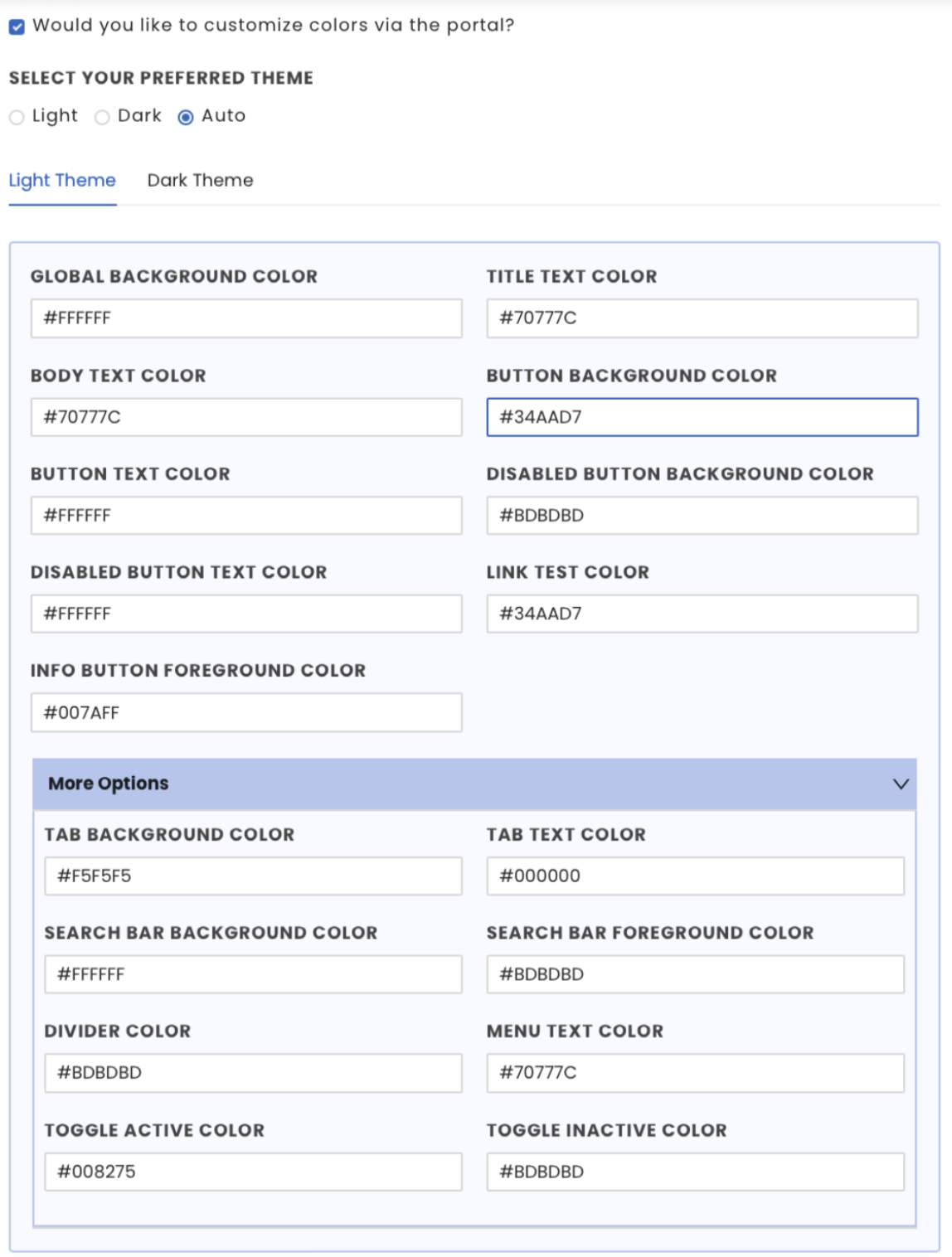Select the Light theme radio button
Screen dimensions: 952x1257
[17, 118]
